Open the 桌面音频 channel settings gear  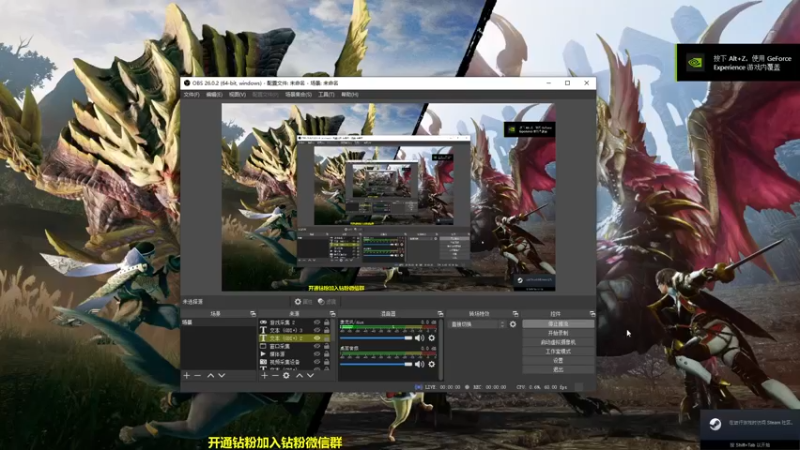[x=432, y=364]
